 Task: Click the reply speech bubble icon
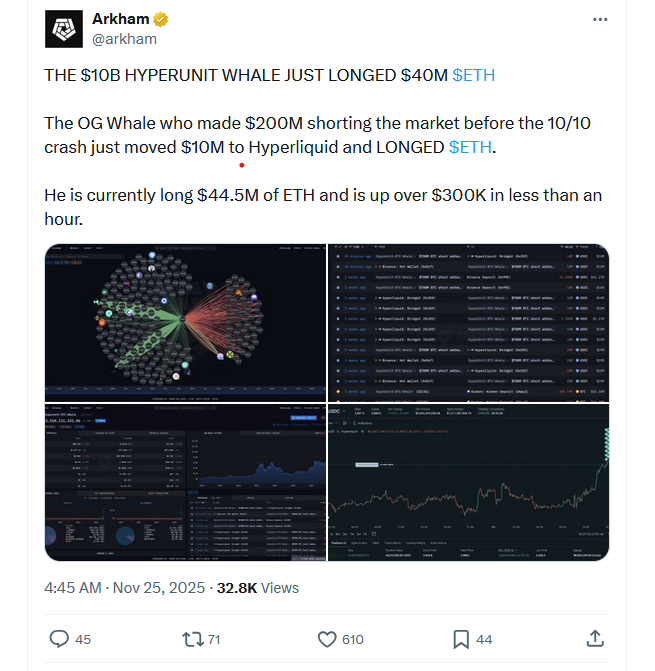59,638
